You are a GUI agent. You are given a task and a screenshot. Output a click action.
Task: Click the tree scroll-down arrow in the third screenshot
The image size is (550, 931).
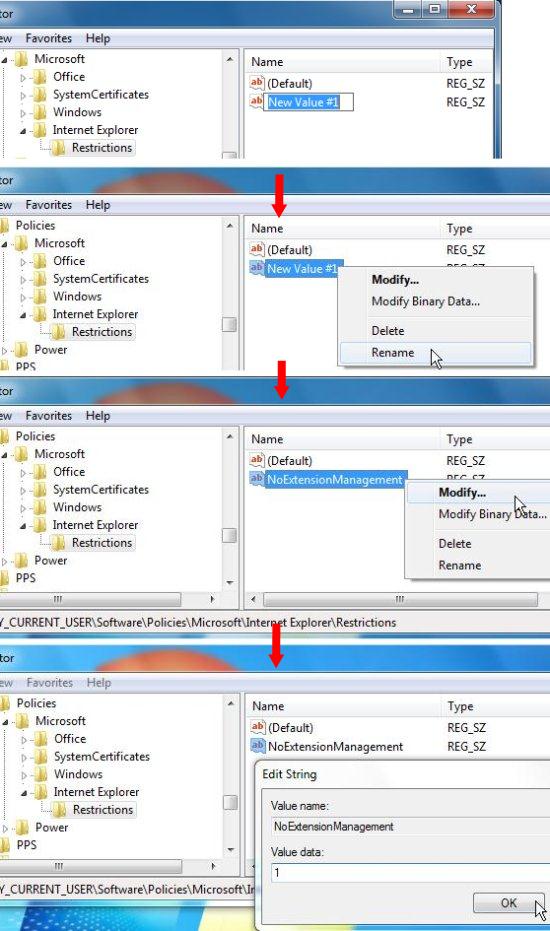(x=229, y=582)
